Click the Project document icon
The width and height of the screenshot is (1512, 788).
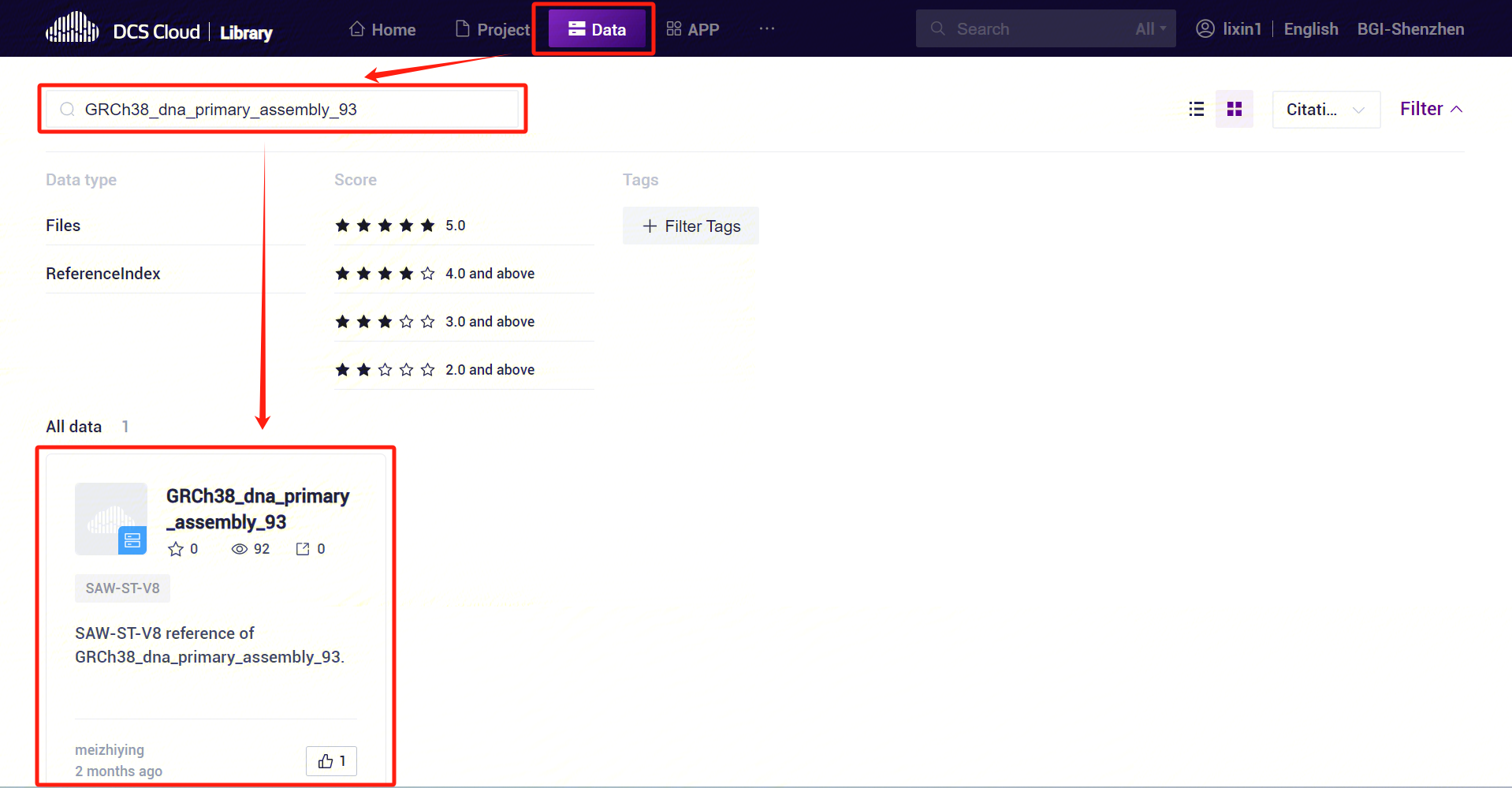(x=463, y=29)
